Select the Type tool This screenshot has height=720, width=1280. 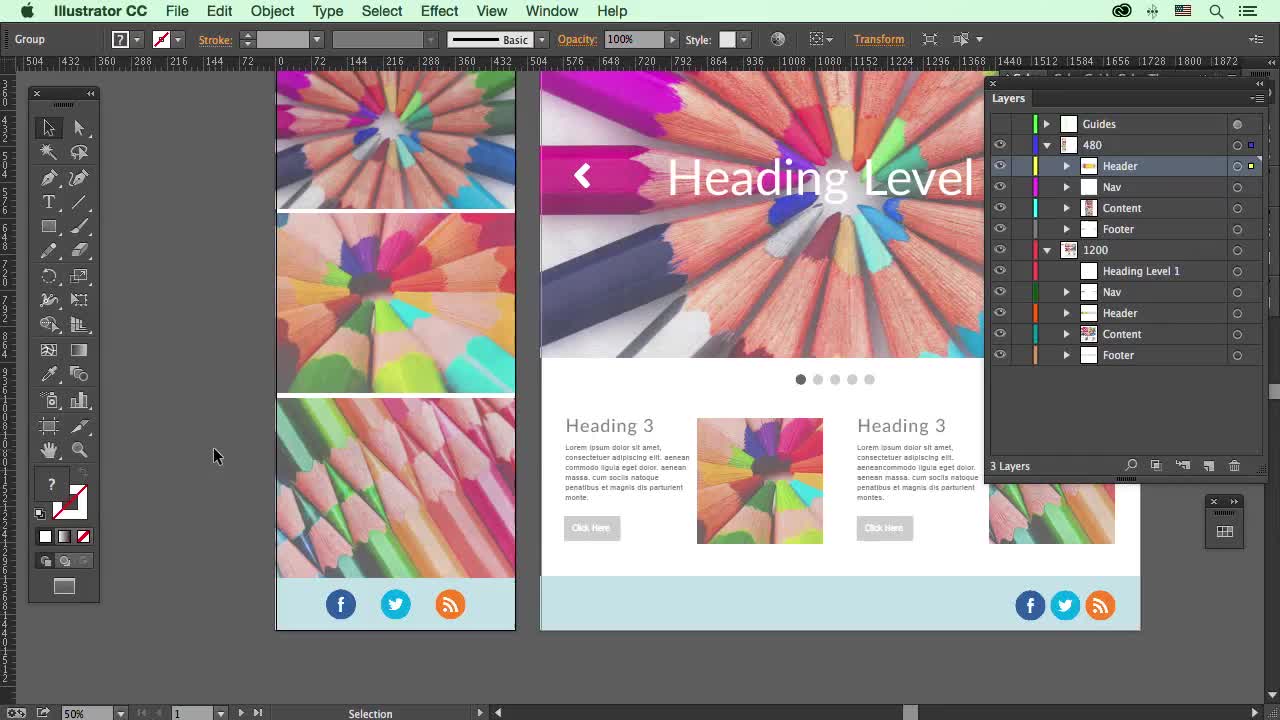(x=49, y=202)
